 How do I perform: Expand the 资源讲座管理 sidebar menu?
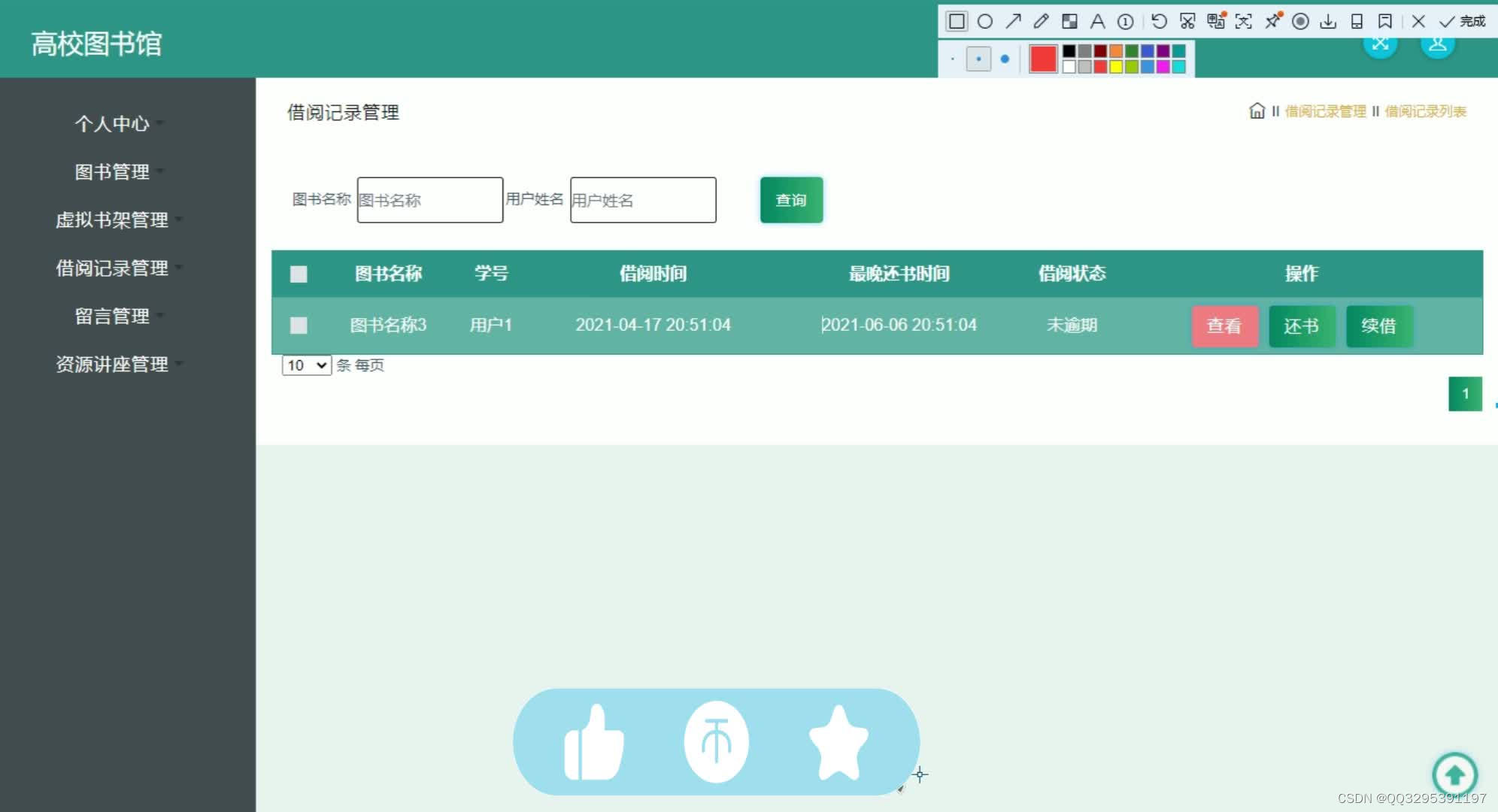pos(117,364)
